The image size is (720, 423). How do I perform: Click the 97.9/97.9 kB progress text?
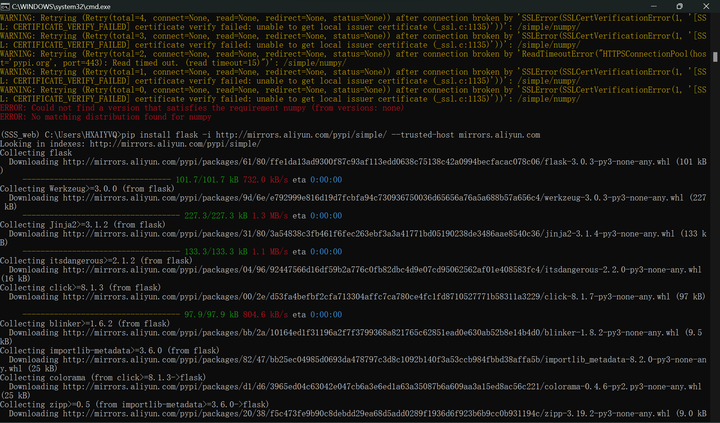coord(211,315)
